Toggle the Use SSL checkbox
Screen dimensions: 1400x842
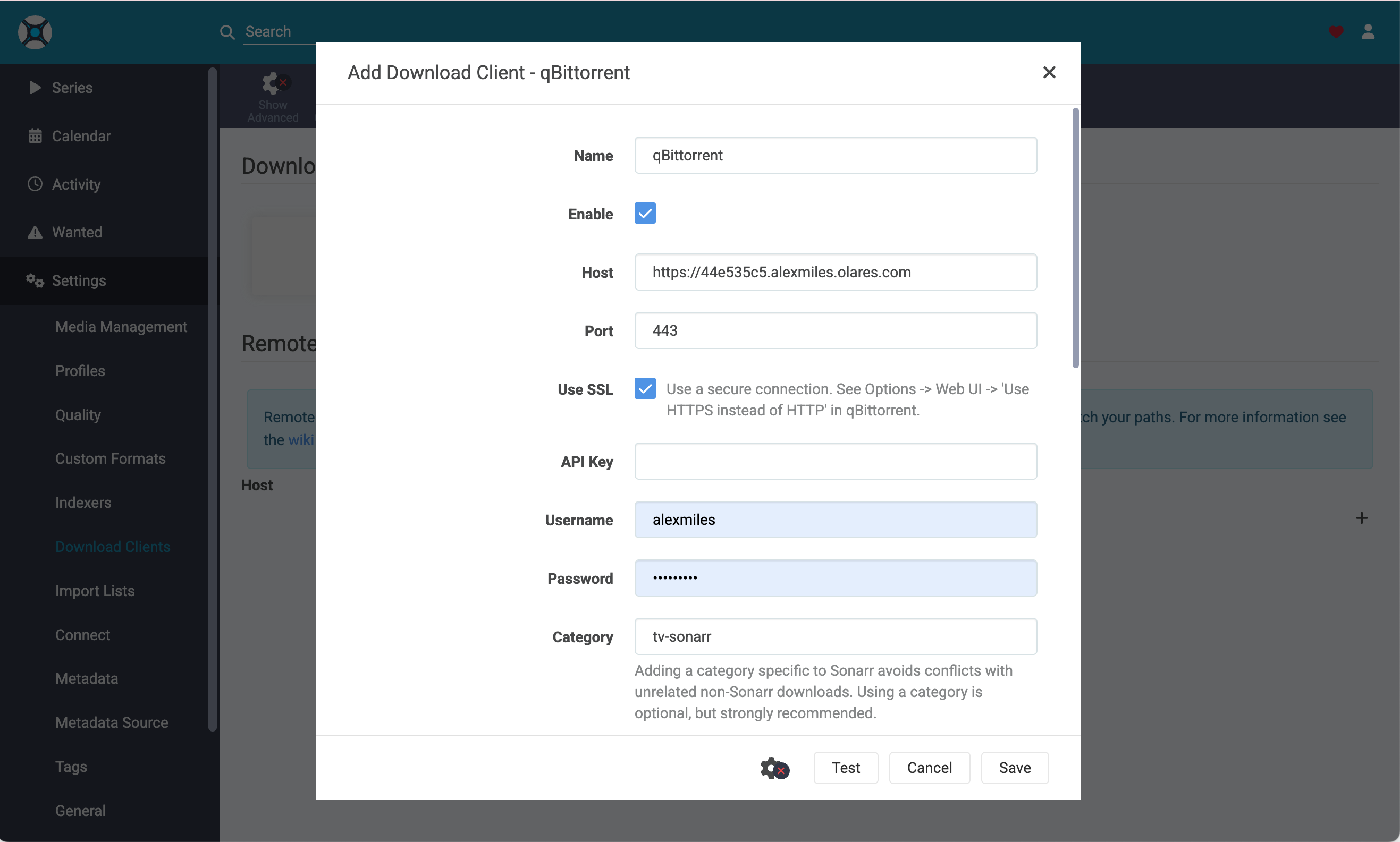[645, 389]
